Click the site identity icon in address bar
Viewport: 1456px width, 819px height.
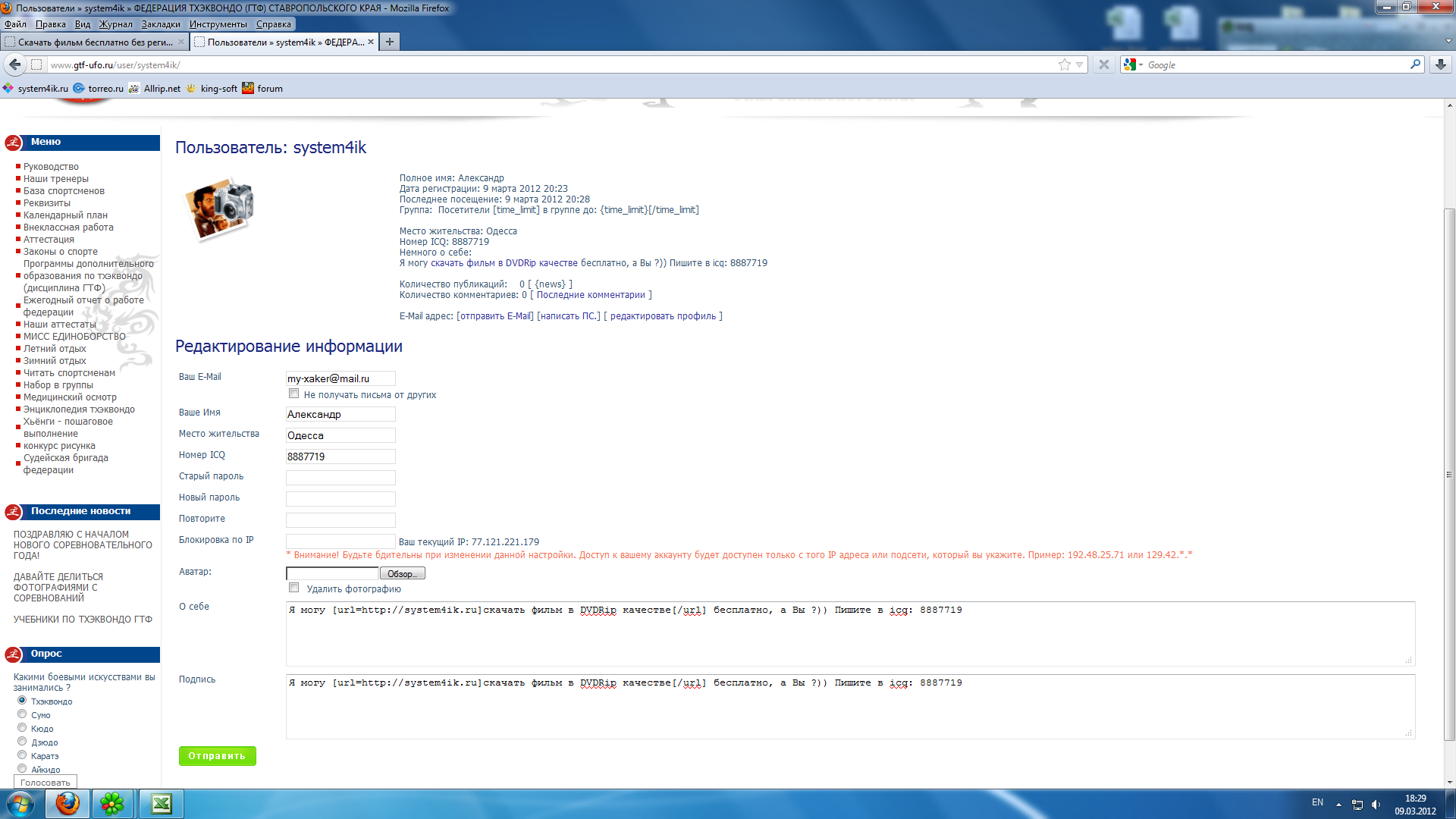[x=36, y=64]
